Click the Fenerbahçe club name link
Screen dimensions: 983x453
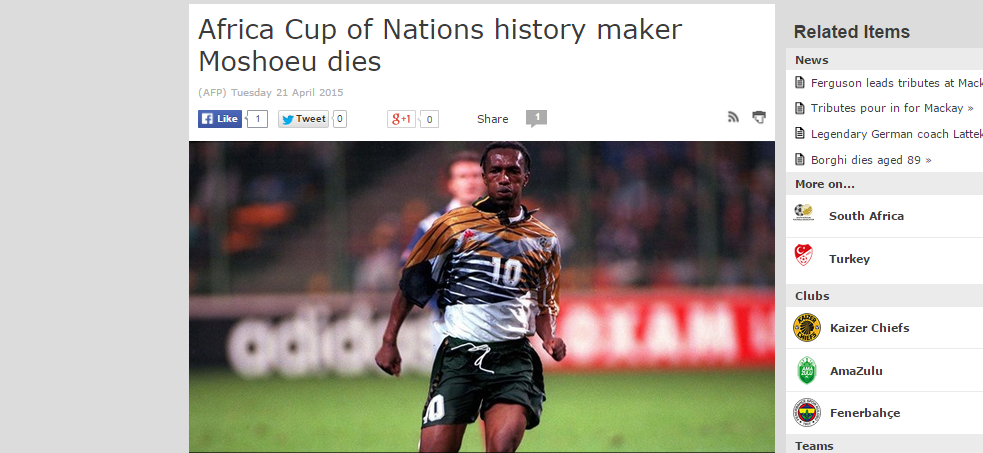(x=865, y=413)
